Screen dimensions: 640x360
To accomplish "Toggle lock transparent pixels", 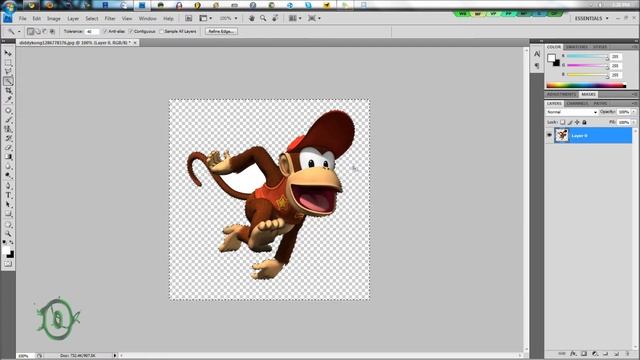I will 562,122.
